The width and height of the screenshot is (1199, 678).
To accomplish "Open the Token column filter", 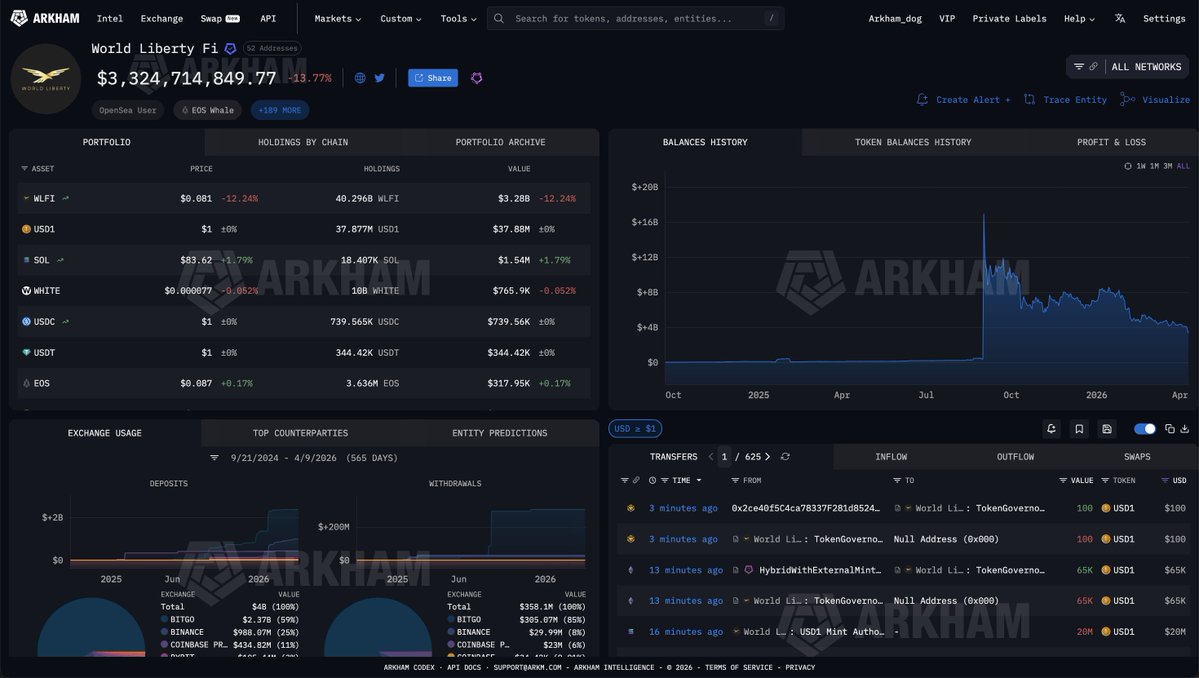I will click(x=1105, y=481).
